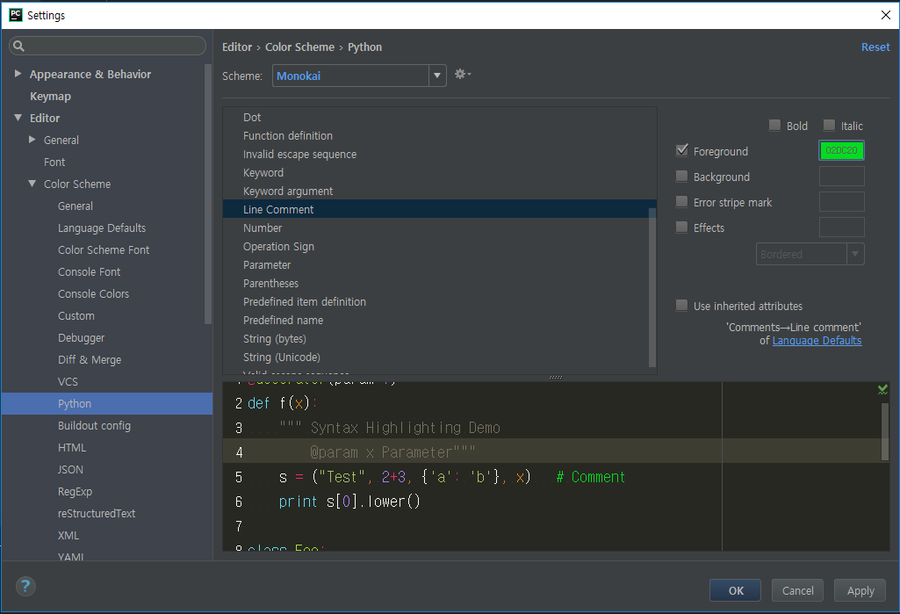This screenshot has height=614, width=900.
Task: Select the RegExp color scheme page
Action: [75, 491]
